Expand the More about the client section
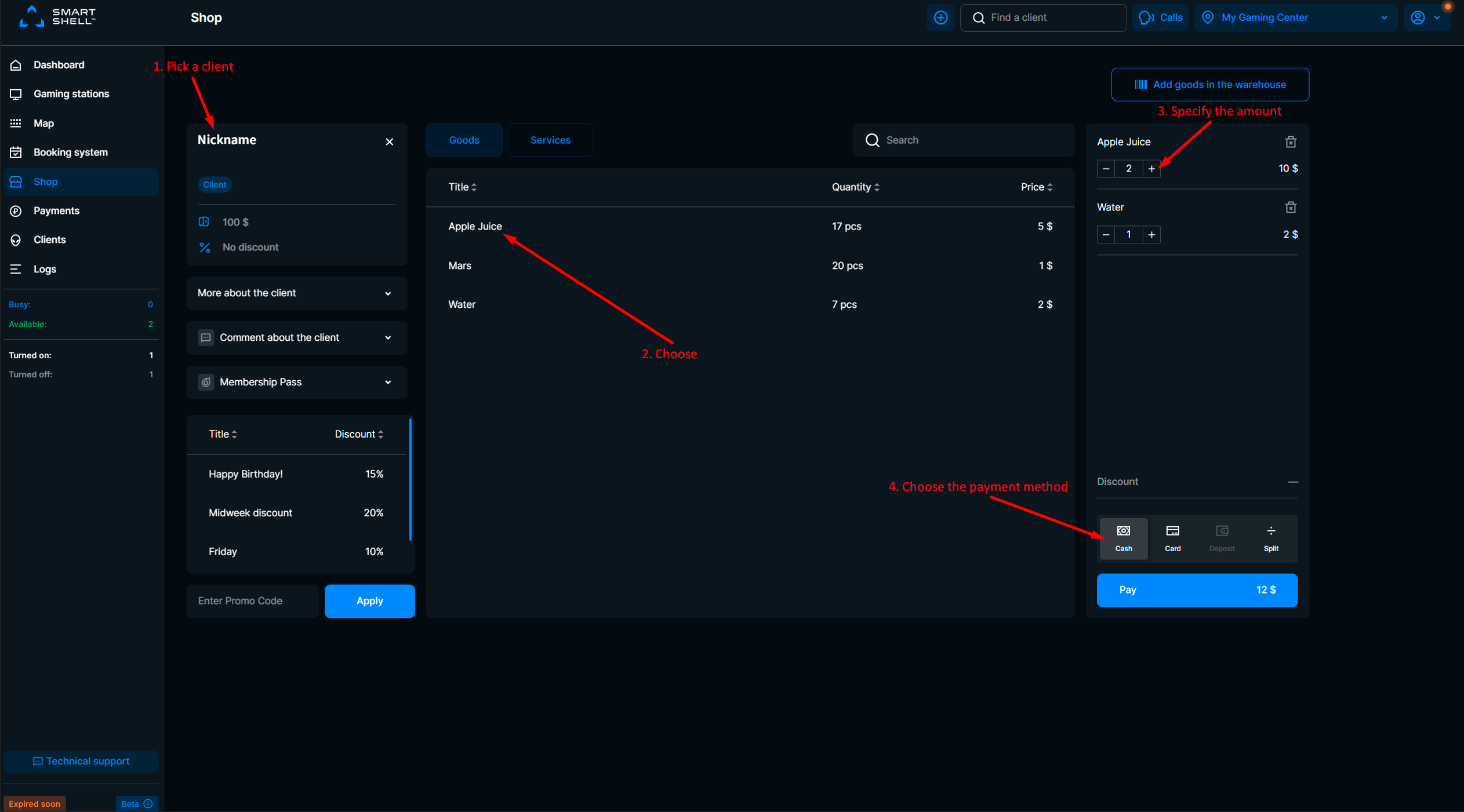The image size is (1464, 812). [x=296, y=293]
